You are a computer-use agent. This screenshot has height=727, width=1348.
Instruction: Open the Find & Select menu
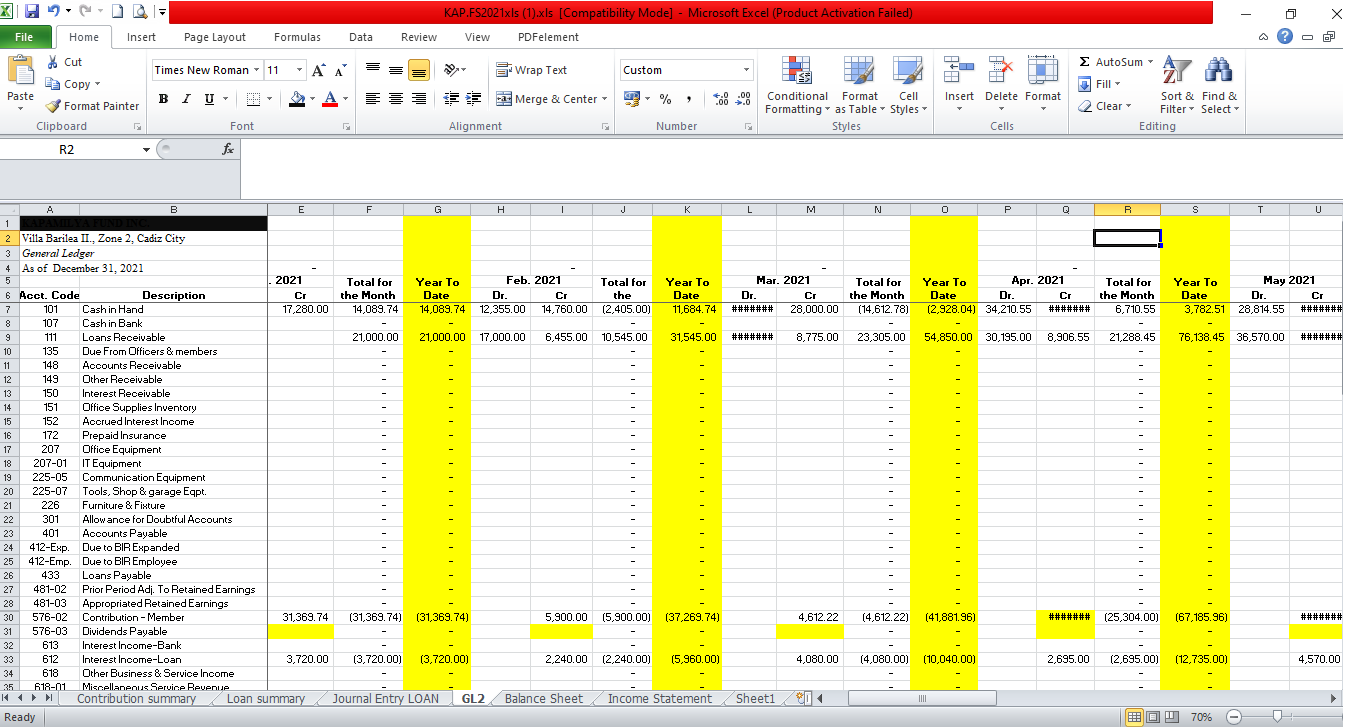click(x=1220, y=87)
